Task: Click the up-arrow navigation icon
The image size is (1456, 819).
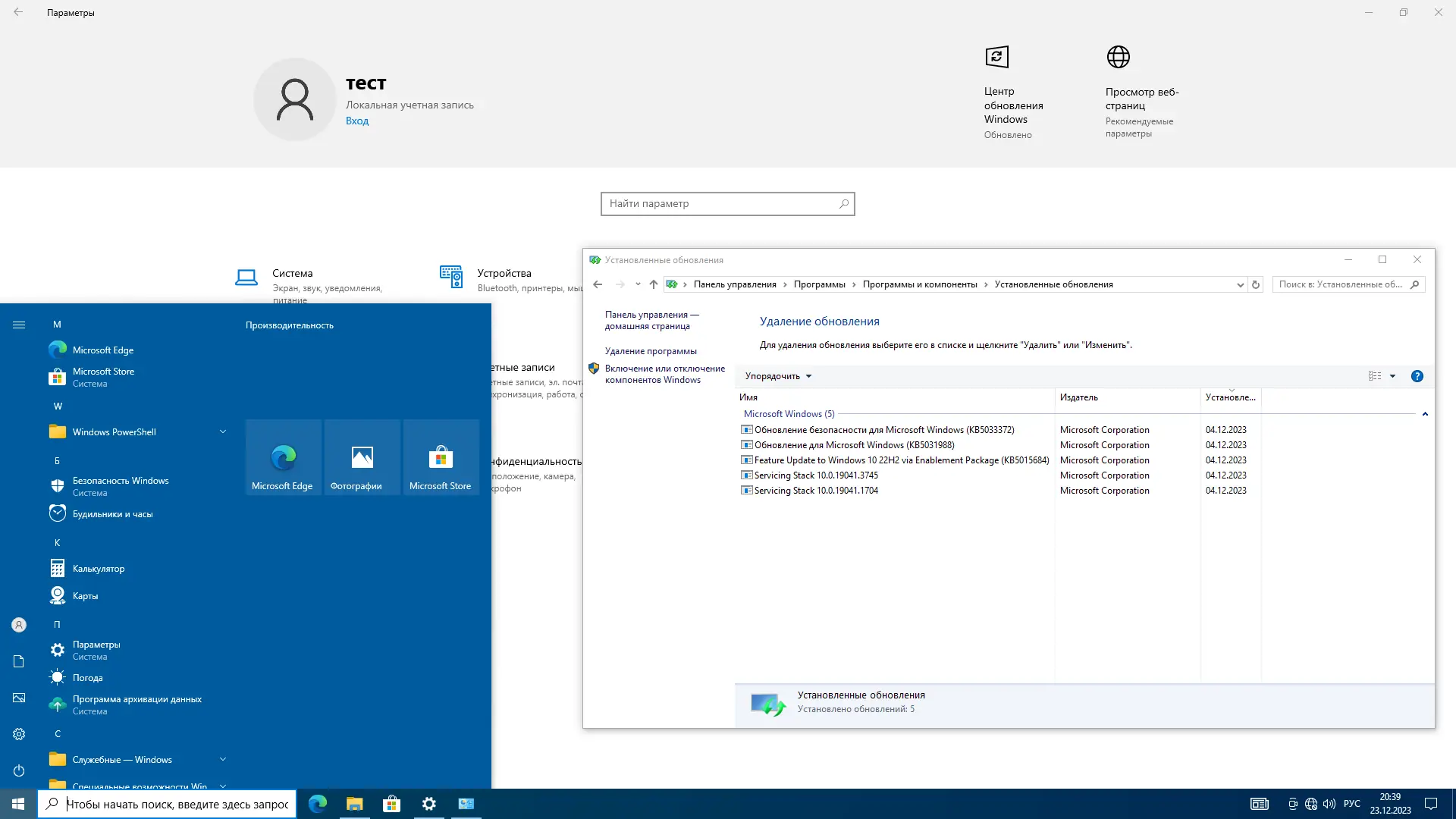Action: (653, 285)
